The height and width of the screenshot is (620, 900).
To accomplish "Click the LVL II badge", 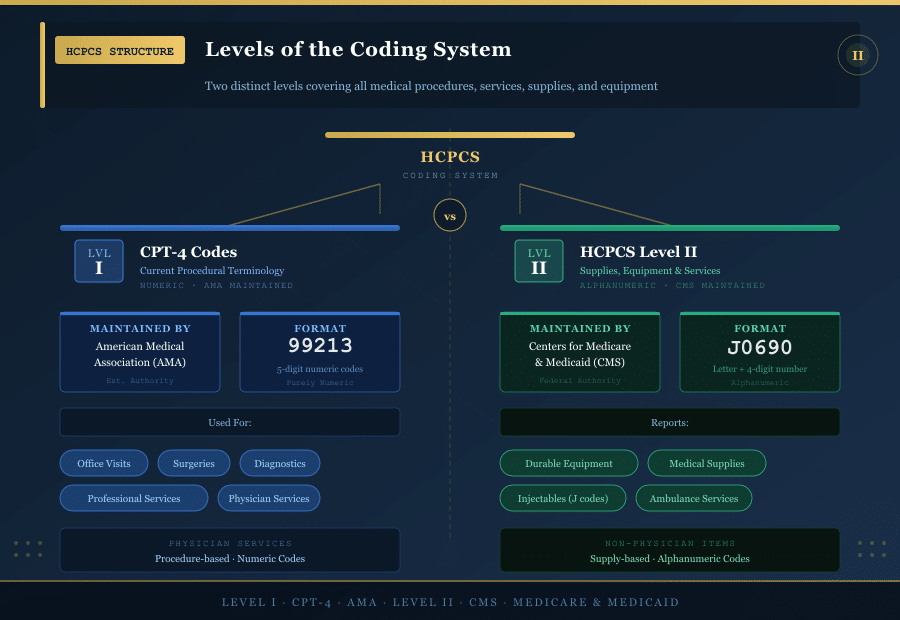I will click(539, 261).
